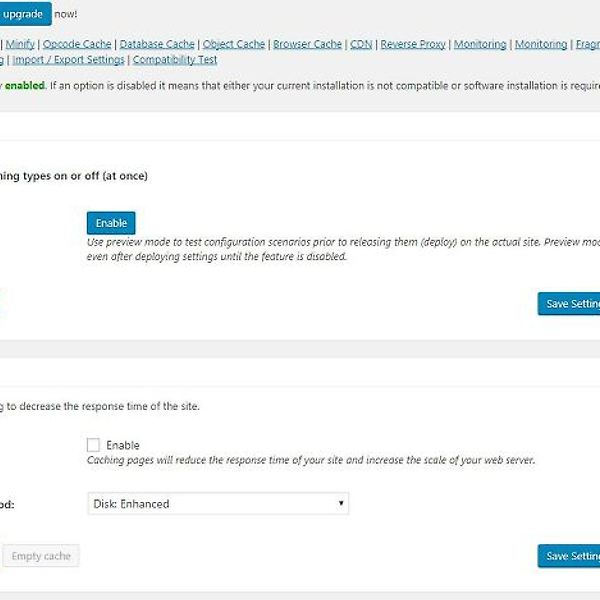Jump to Database Cache settings

pyautogui.click(x=157, y=44)
